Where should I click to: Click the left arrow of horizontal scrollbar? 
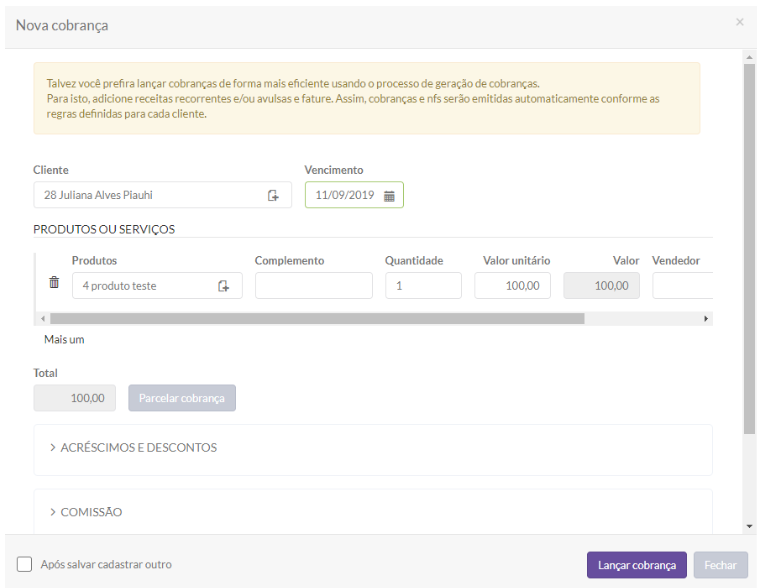coord(43,318)
